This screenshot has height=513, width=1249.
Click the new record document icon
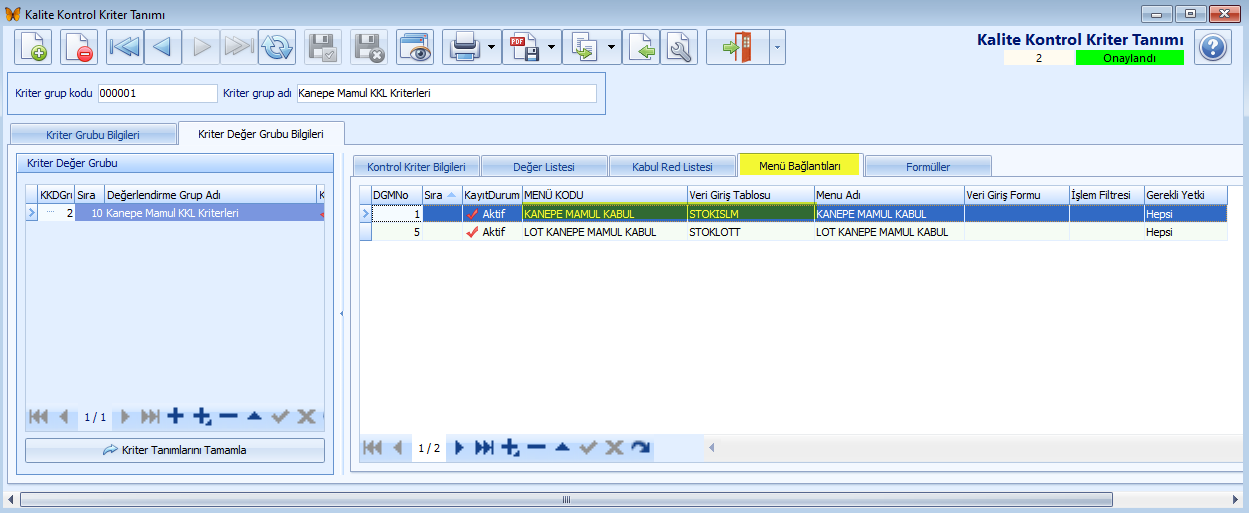[x=33, y=47]
